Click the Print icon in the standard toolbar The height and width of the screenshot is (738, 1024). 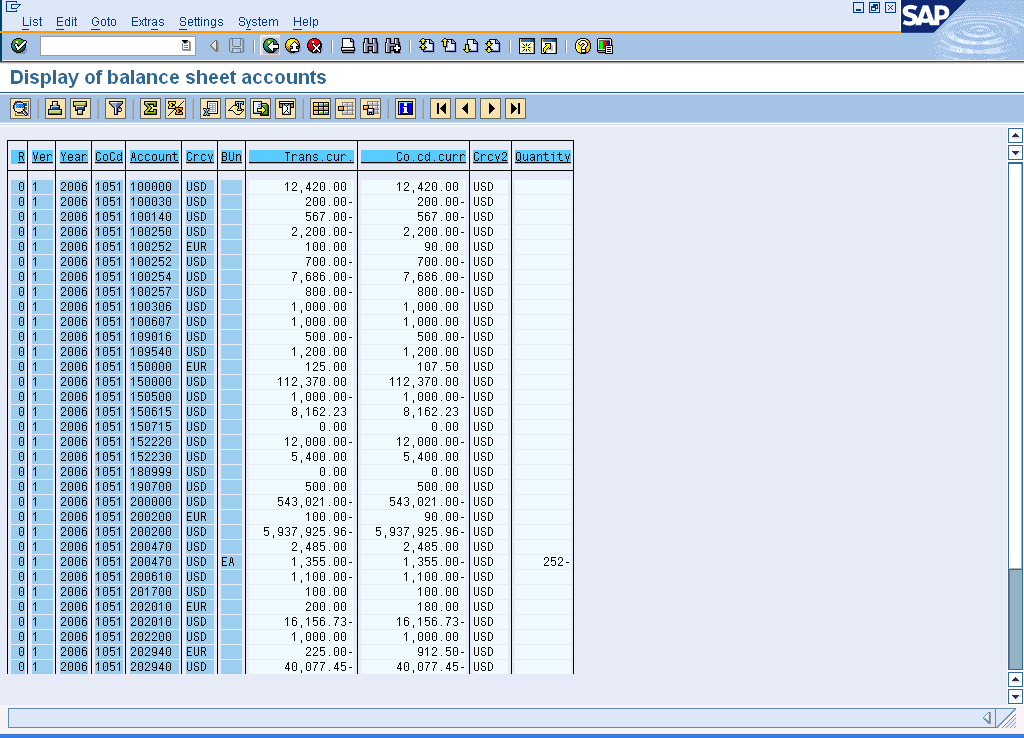pos(348,46)
